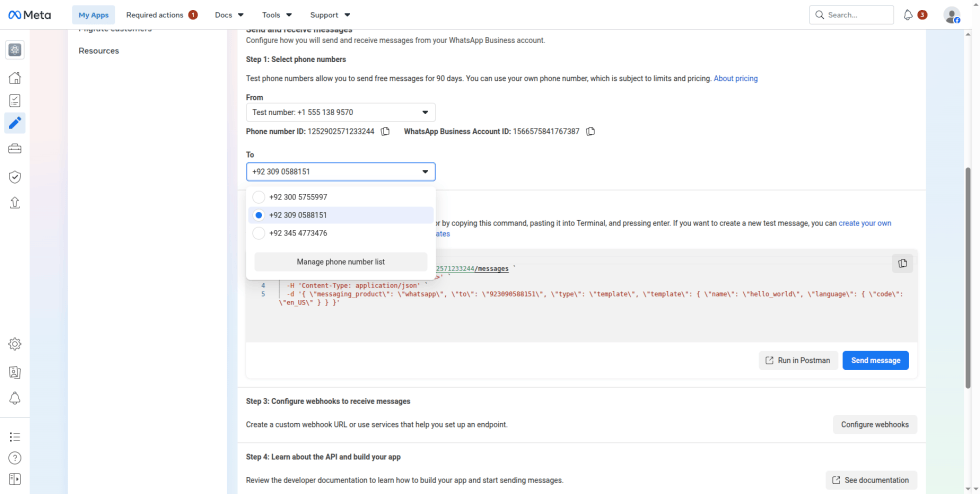The height and width of the screenshot is (494, 980).
Task: Click the Step 1: Select phone numbers heading
Action: click(x=296, y=59)
